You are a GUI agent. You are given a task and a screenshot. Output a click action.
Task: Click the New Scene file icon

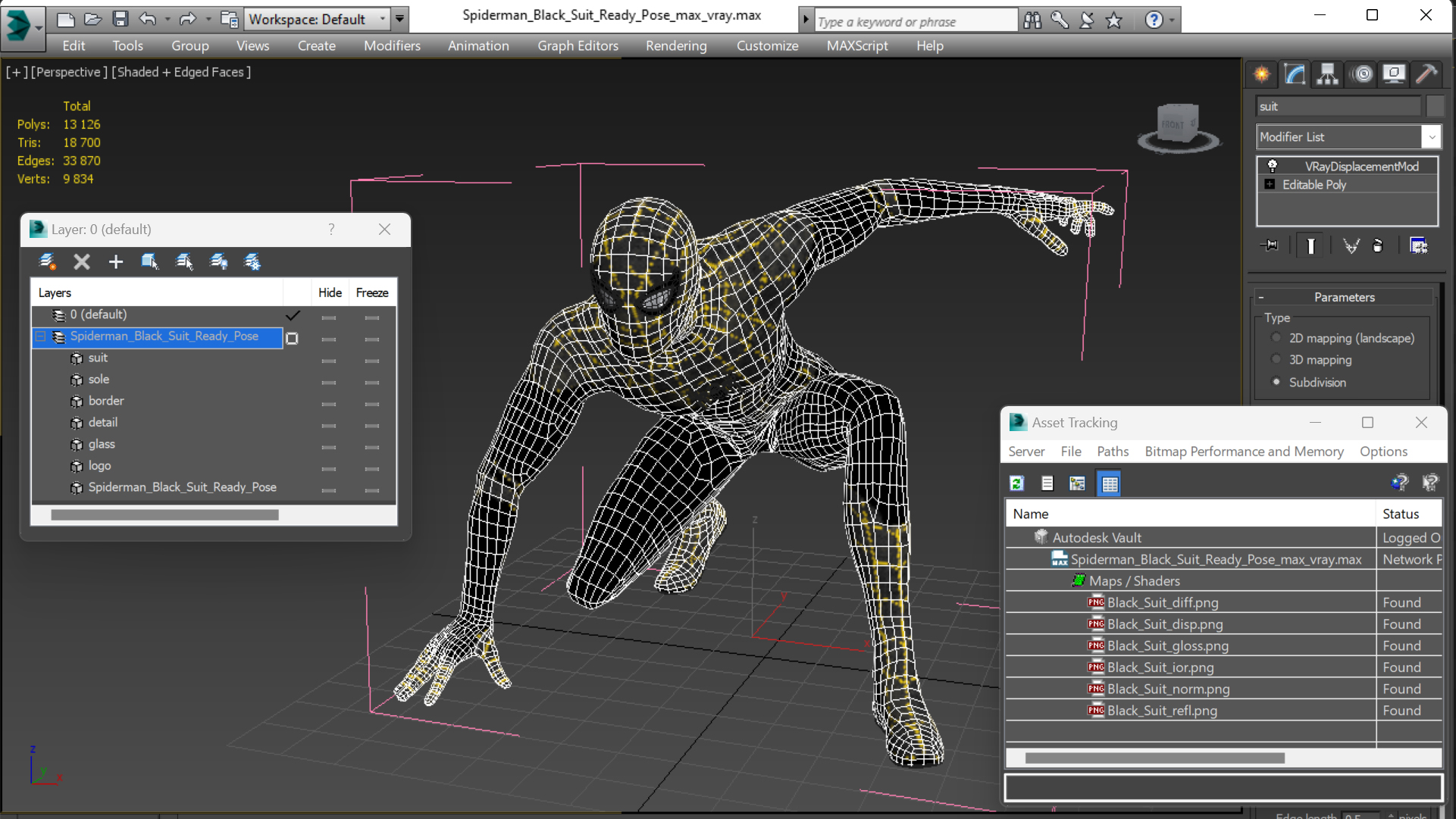66,19
